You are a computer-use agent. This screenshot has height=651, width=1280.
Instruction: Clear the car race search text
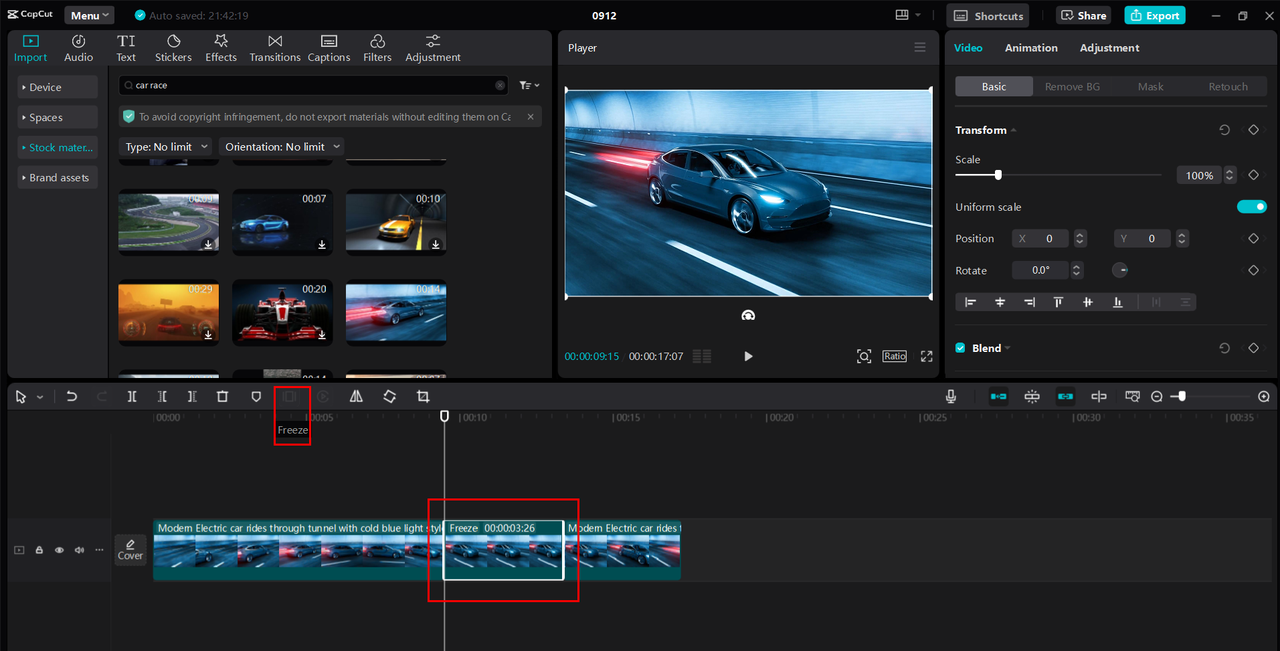(x=500, y=86)
